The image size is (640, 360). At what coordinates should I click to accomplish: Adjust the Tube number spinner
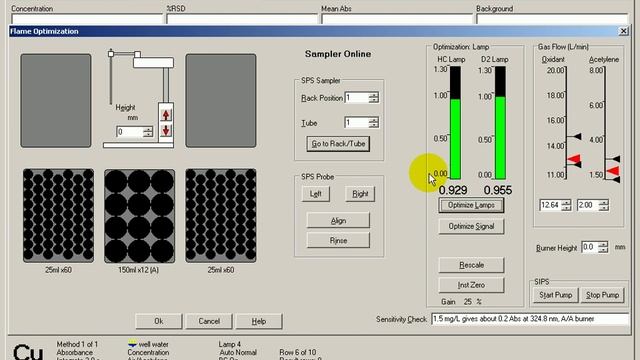point(373,122)
